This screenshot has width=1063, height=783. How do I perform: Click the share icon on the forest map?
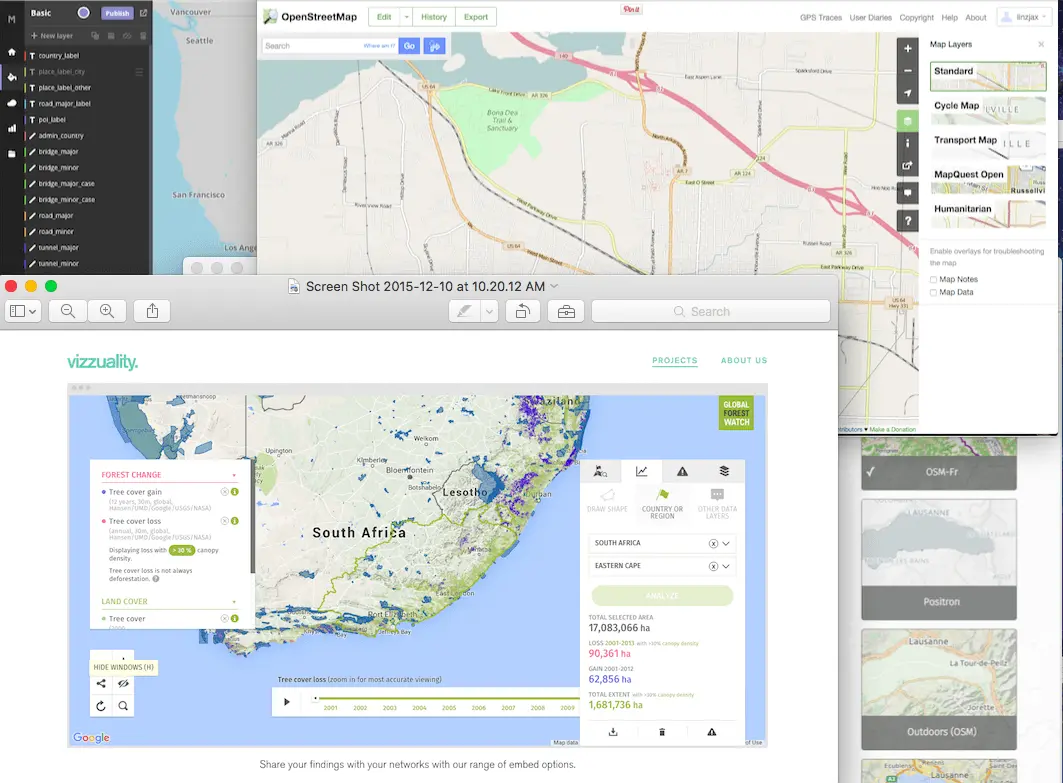[101, 683]
